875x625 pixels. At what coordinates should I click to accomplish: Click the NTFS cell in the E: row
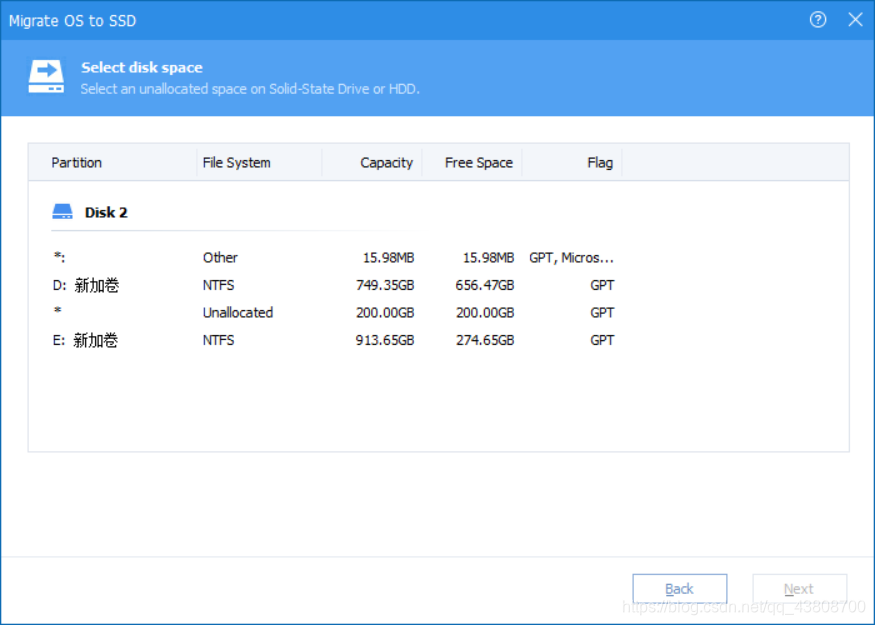click(x=218, y=340)
